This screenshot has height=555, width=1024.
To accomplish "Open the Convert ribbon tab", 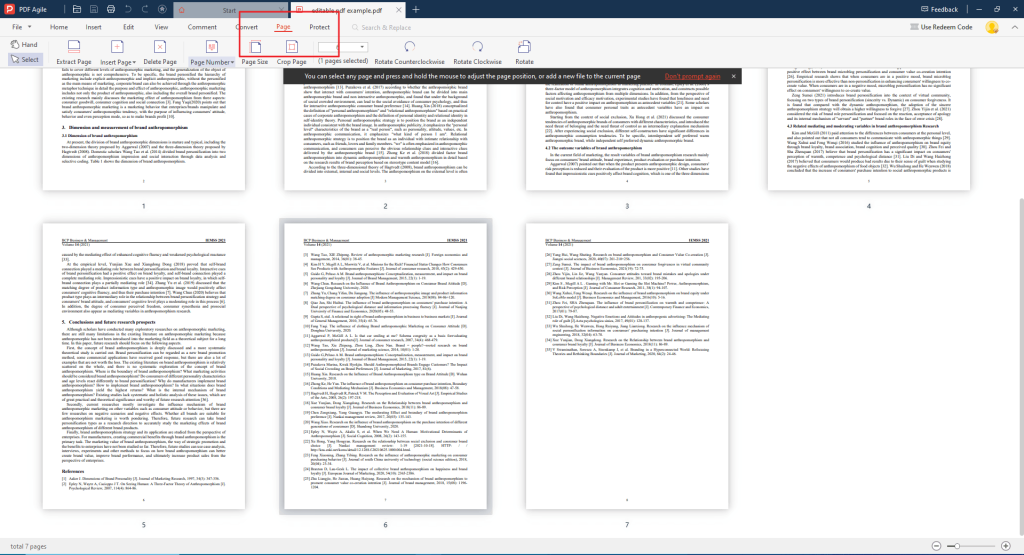I will 247,27.
